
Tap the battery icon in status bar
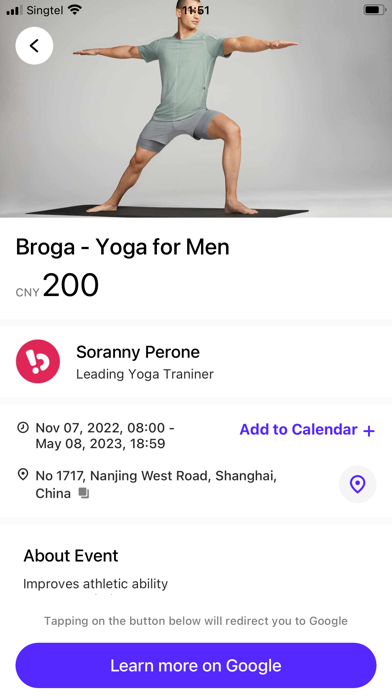pyautogui.click(x=374, y=10)
